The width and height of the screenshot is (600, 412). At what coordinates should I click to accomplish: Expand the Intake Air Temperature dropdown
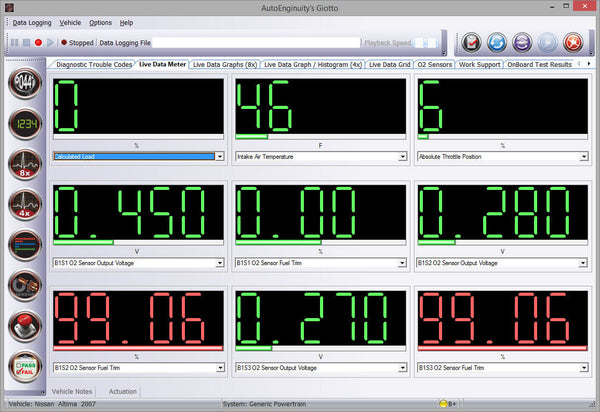(402, 156)
